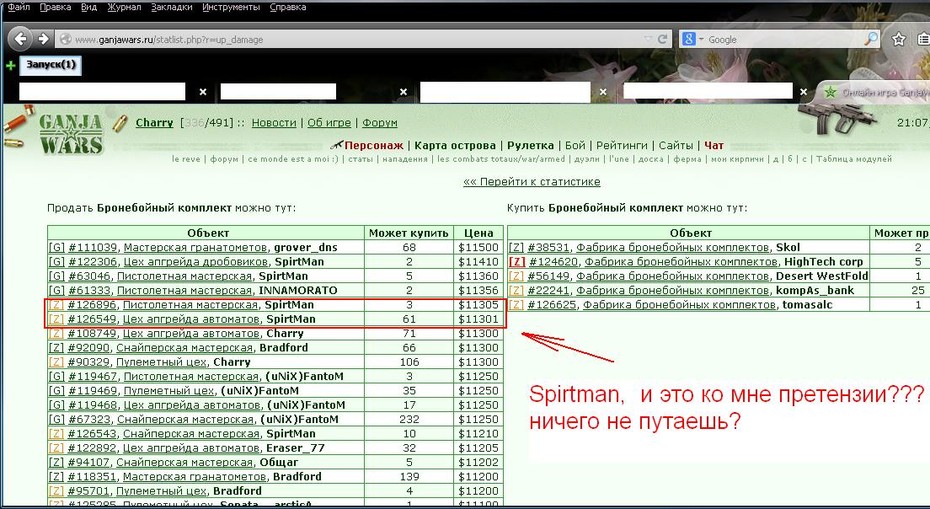Click the search magnifier icon in the search box
Image resolution: width=930 pixels, height=509 pixels.
tap(871, 39)
